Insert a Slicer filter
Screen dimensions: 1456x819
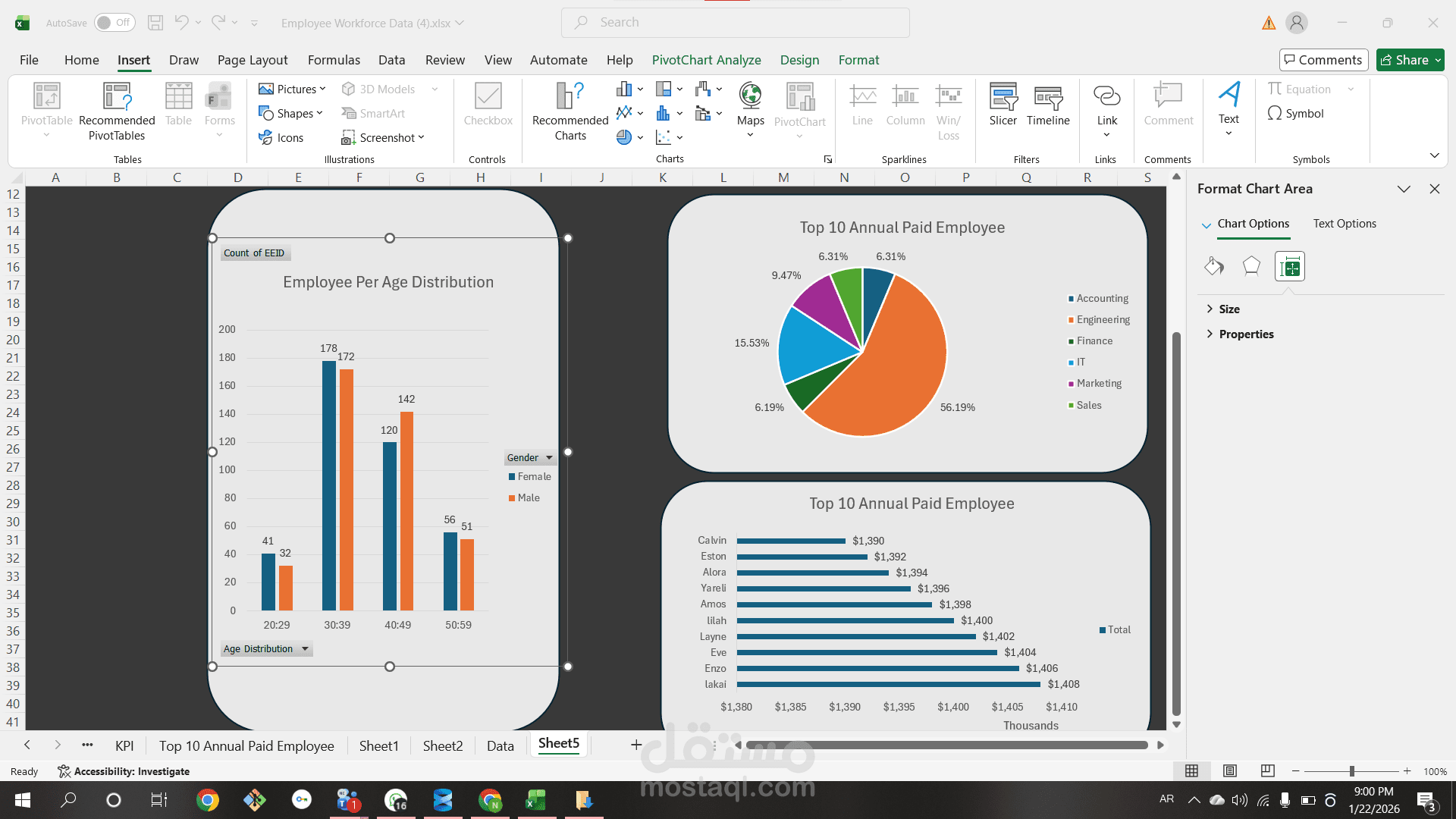(1003, 105)
